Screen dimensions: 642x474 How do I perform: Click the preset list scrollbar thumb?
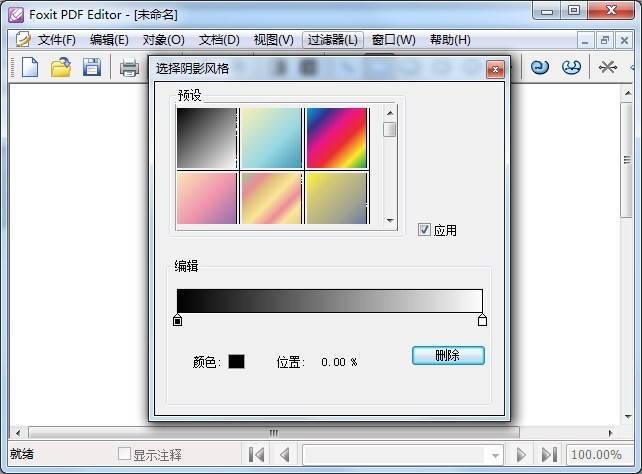[x=390, y=129]
